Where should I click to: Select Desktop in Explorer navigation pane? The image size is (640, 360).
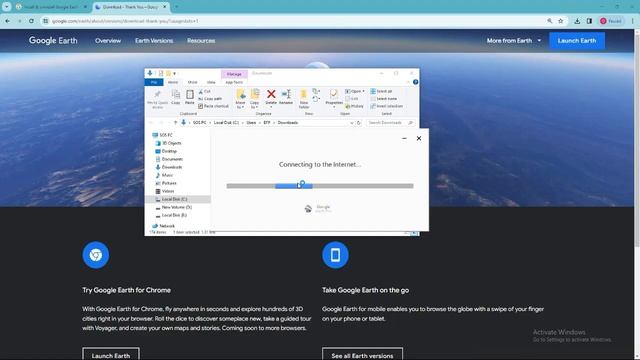[x=169, y=151]
